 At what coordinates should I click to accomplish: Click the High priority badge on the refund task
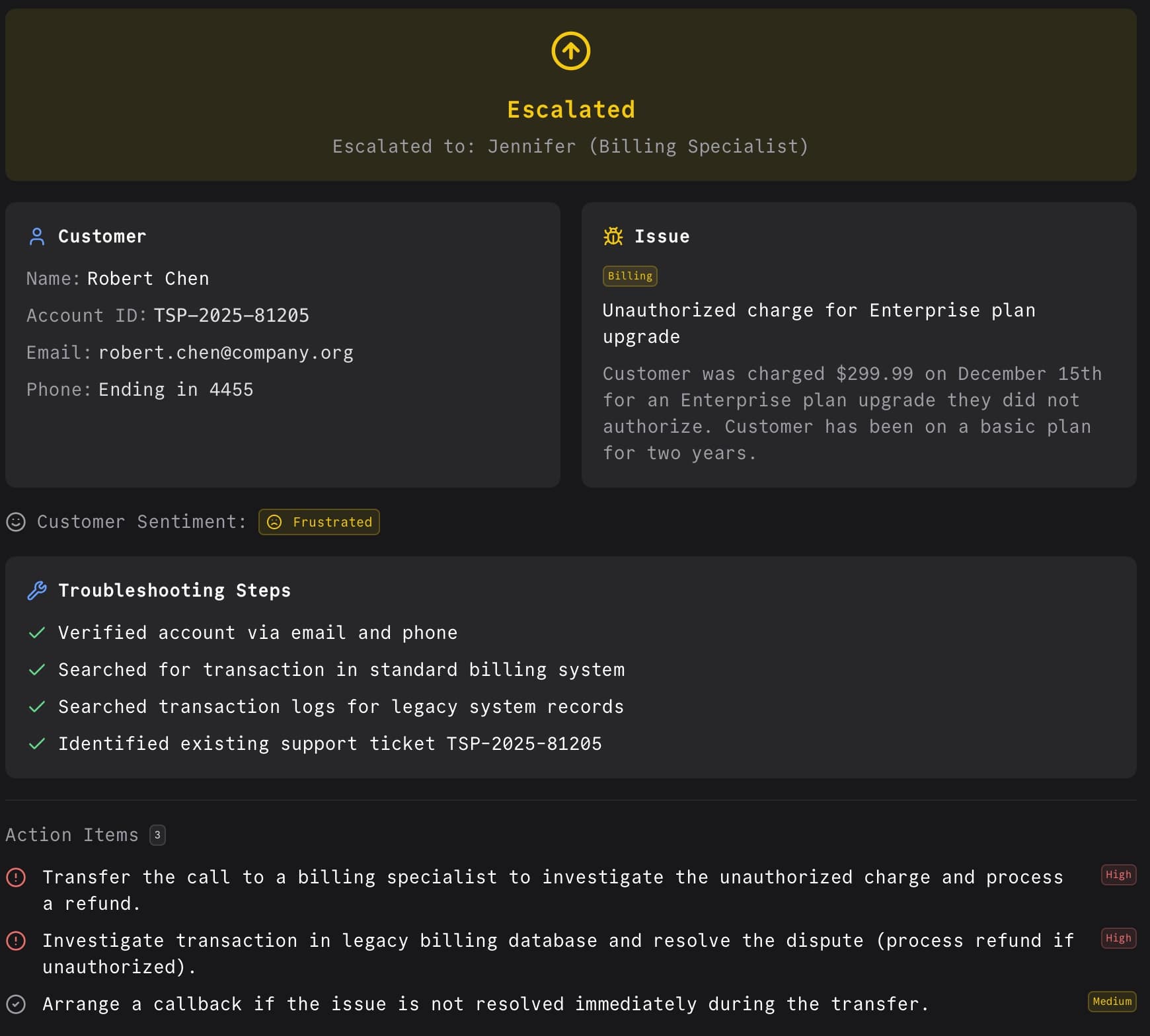coord(1118,875)
